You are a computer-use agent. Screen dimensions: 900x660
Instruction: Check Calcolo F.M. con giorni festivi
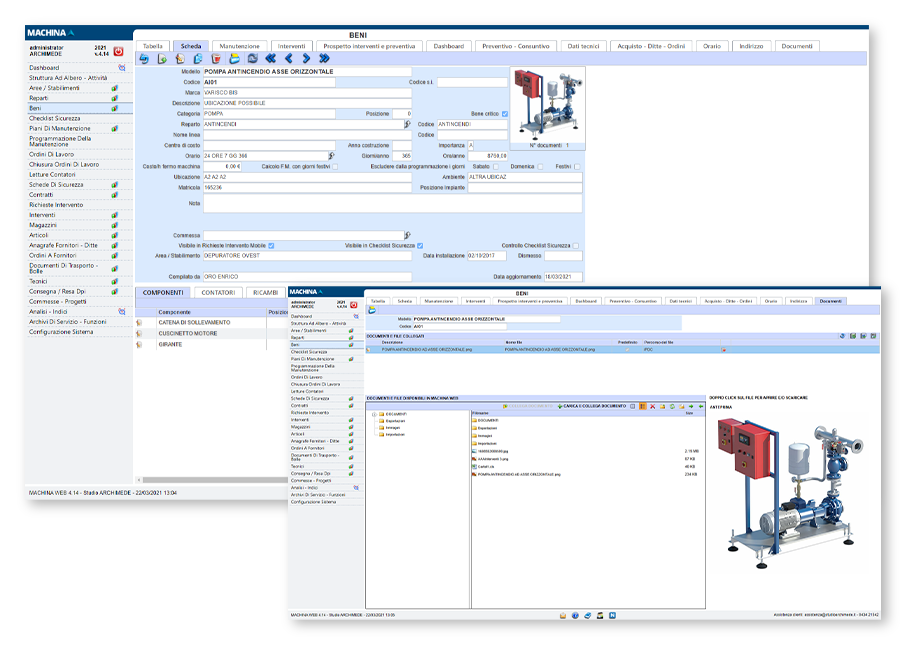click(335, 166)
